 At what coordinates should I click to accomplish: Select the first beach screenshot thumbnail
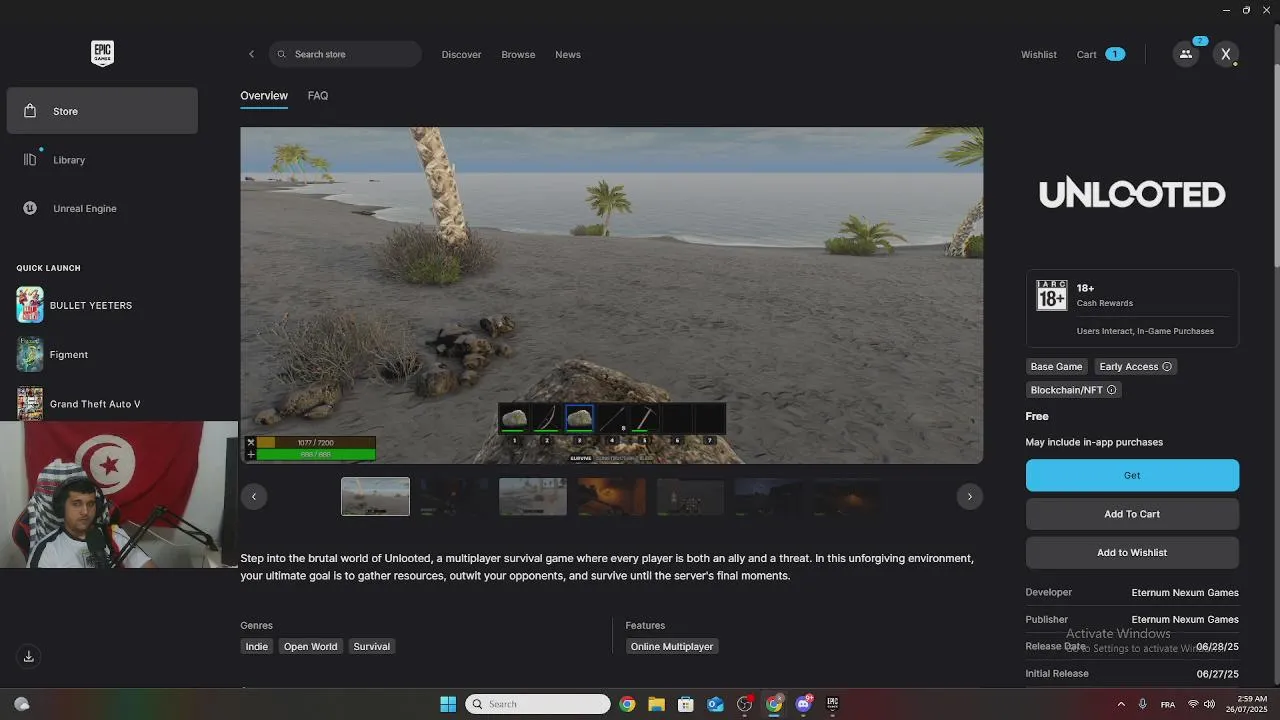coord(375,497)
